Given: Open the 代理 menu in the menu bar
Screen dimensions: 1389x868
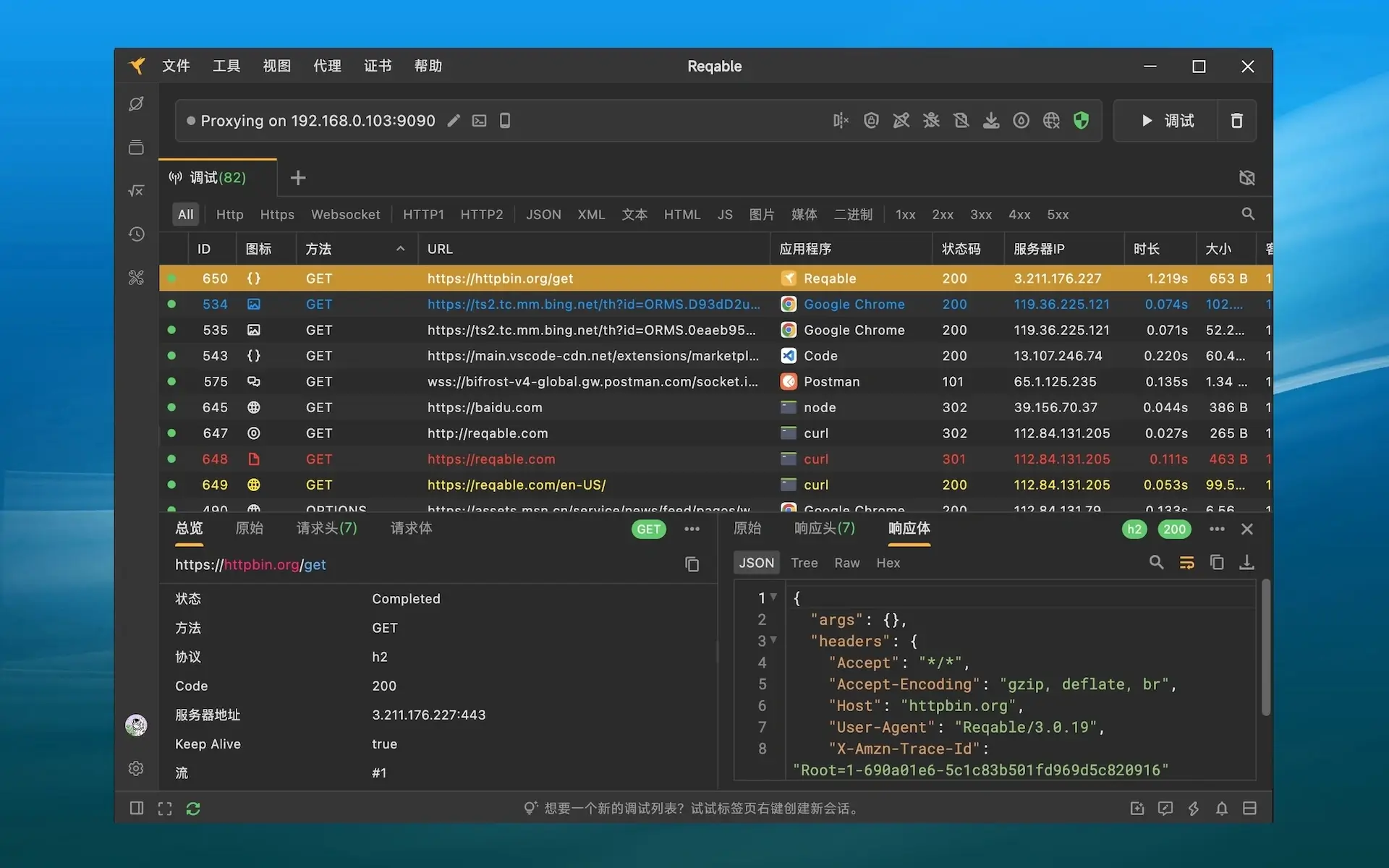Looking at the screenshot, I should [327, 66].
